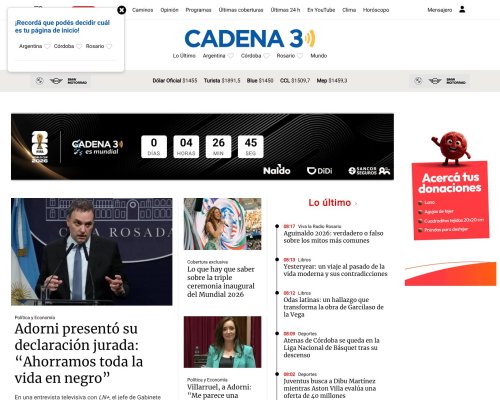The width and height of the screenshot is (500, 400).
Task: Open Programas in the top menu
Action: tap(198, 10)
